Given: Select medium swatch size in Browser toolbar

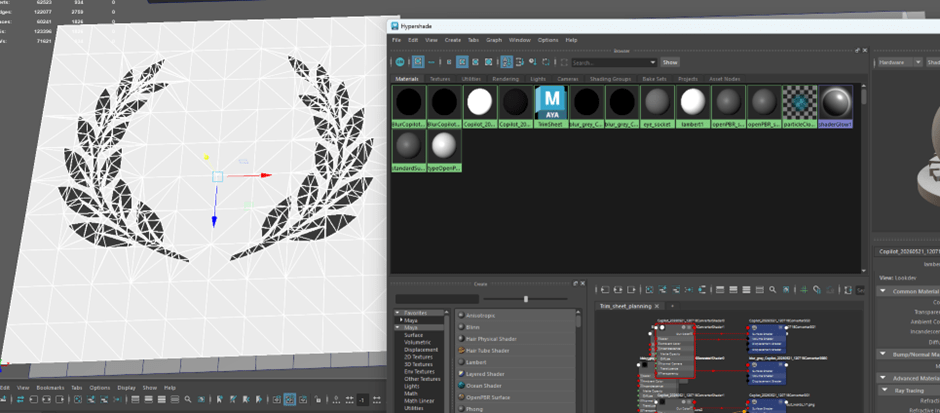Looking at the screenshot, I should point(462,62).
